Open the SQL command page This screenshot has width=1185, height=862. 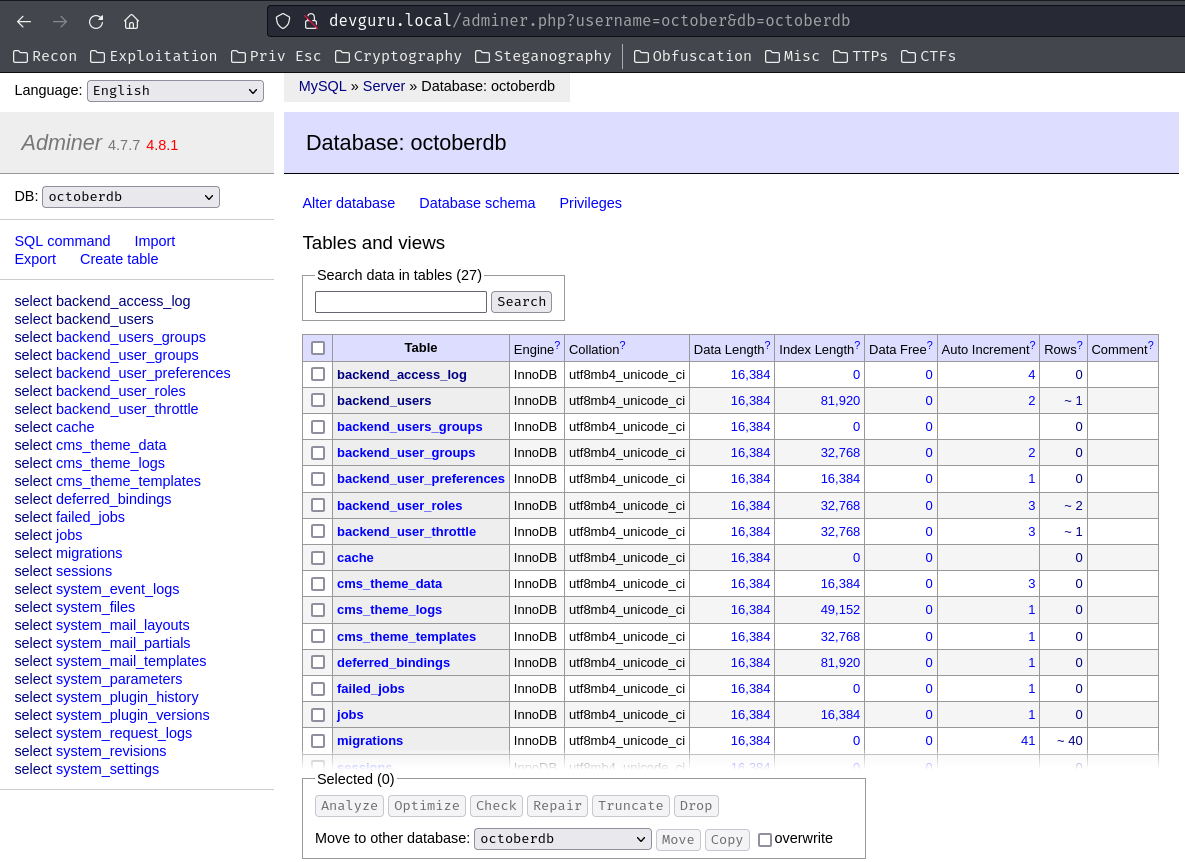coord(62,241)
